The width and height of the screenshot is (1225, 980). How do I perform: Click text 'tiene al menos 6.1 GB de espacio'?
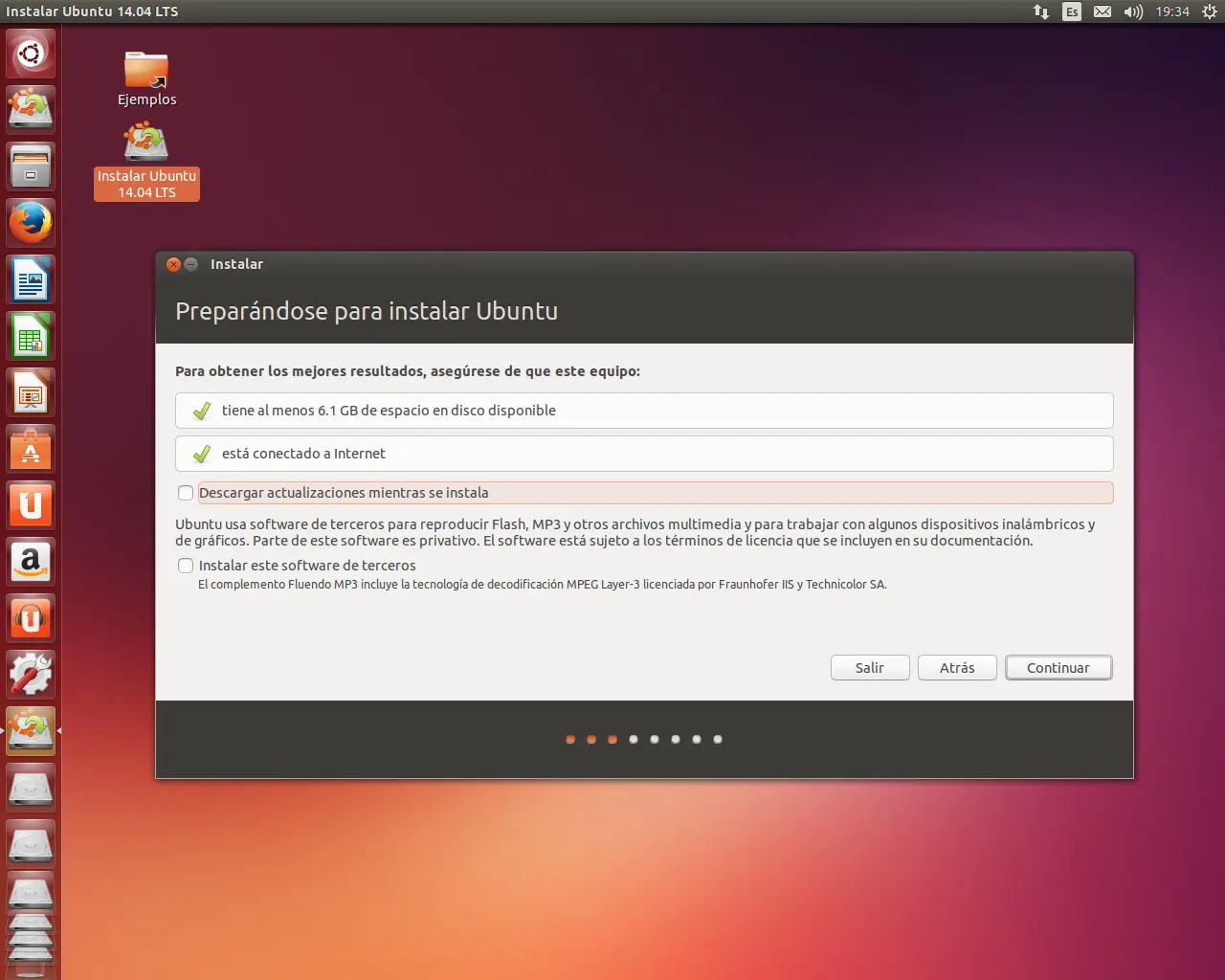click(x=389, y=411)
